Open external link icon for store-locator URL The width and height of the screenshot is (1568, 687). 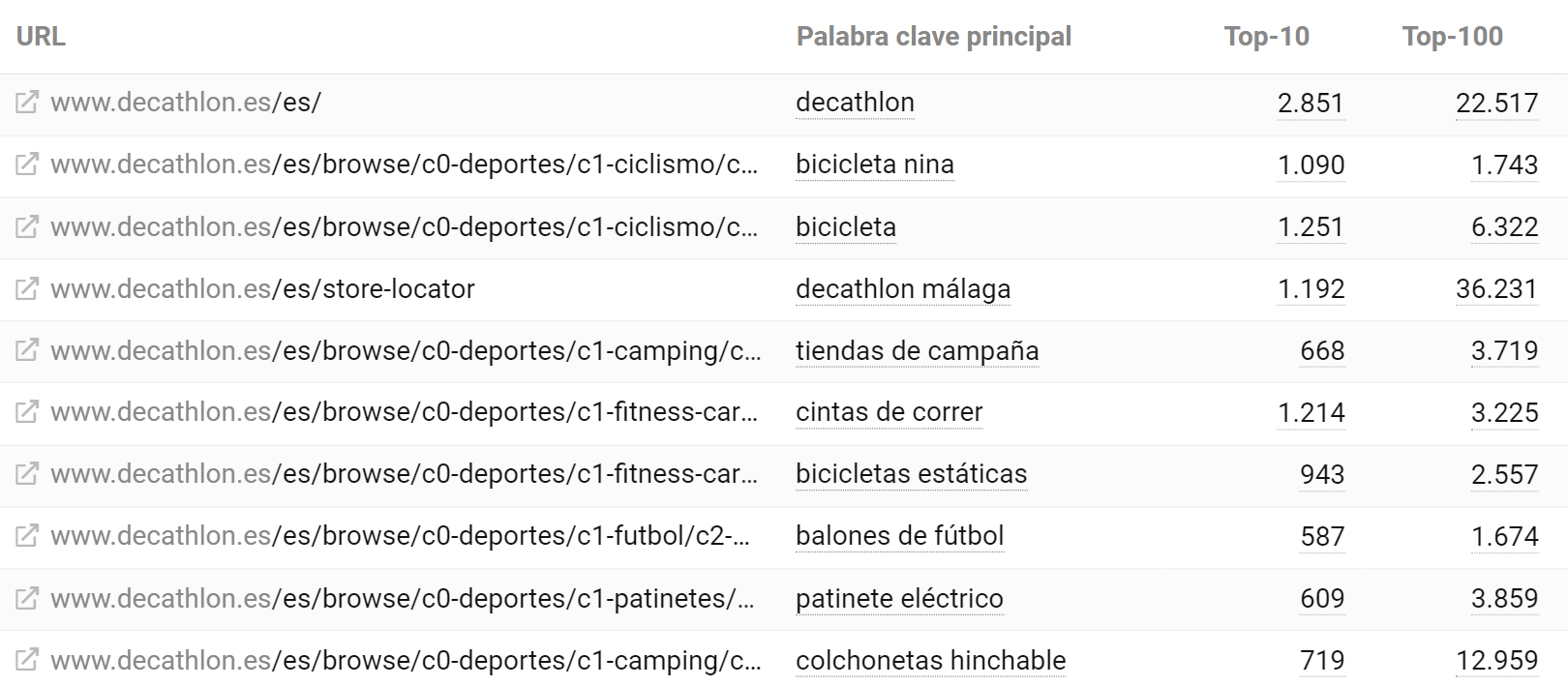coord(27,288)
